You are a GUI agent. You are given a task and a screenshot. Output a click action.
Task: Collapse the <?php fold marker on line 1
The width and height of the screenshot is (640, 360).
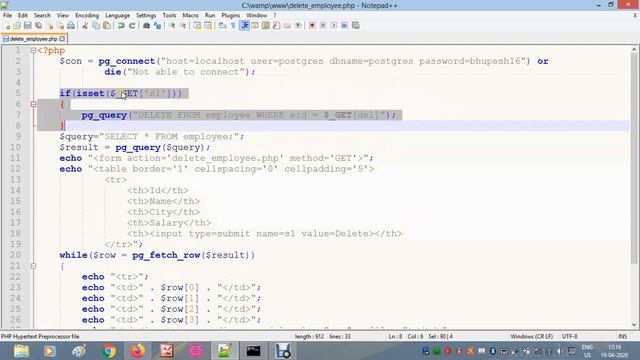[x=33, y=50]
